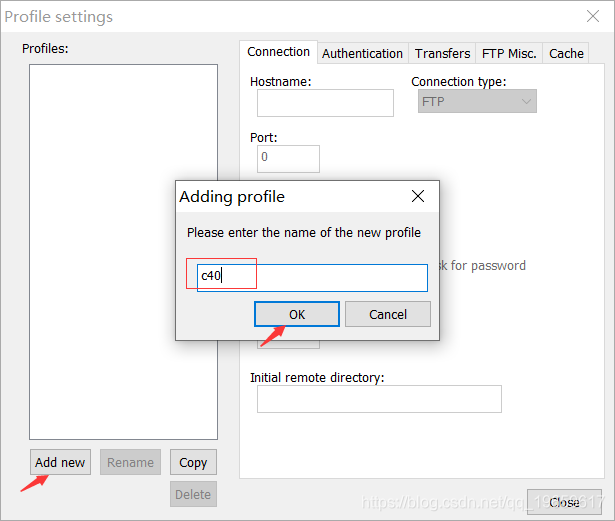Click the Add new profile button
615x521 pixels.
click(x=60, y=462)
